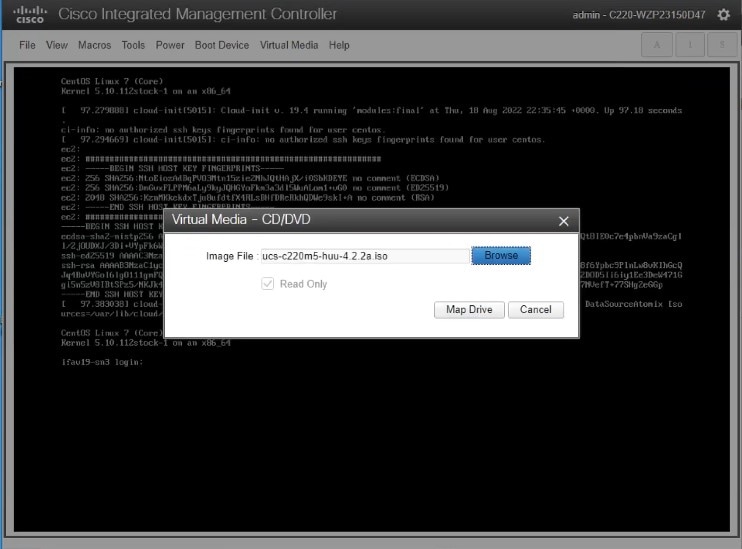Click the 'admin - C220-WZP23150D47' header text
This screenshot has height=549, width=742.
(639, 15)
